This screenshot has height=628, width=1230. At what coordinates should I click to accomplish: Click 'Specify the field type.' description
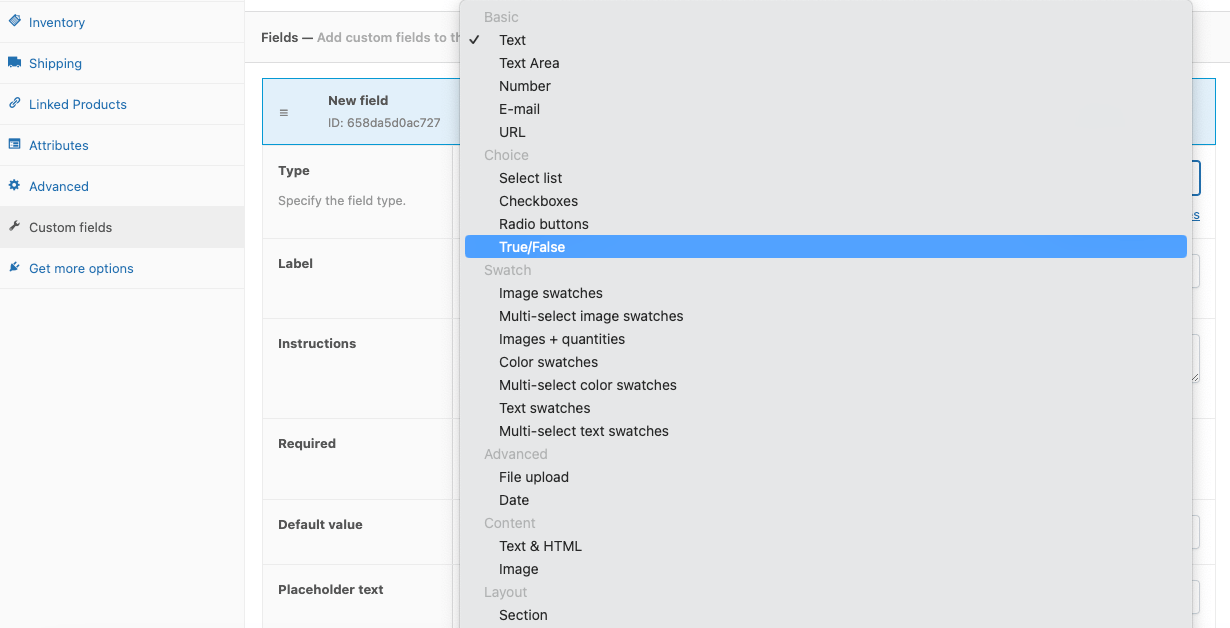tap(342, 201)
